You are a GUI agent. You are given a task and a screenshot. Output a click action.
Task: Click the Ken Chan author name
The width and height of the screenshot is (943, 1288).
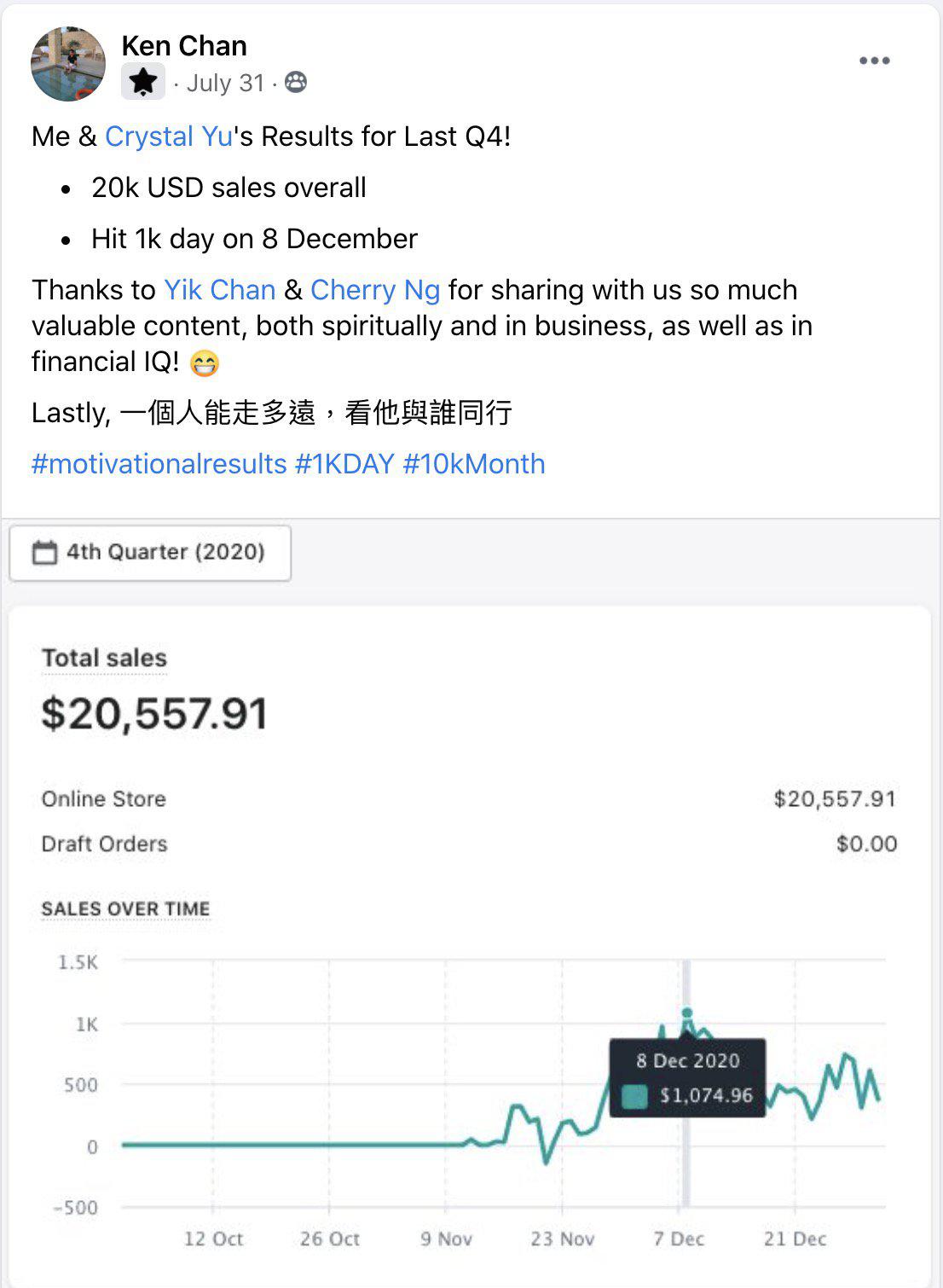click(x=184, y=45)
